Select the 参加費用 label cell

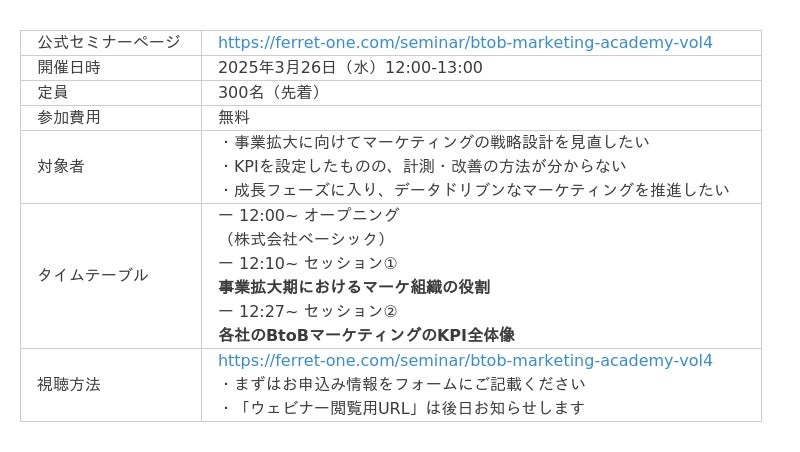pos(111,118)
